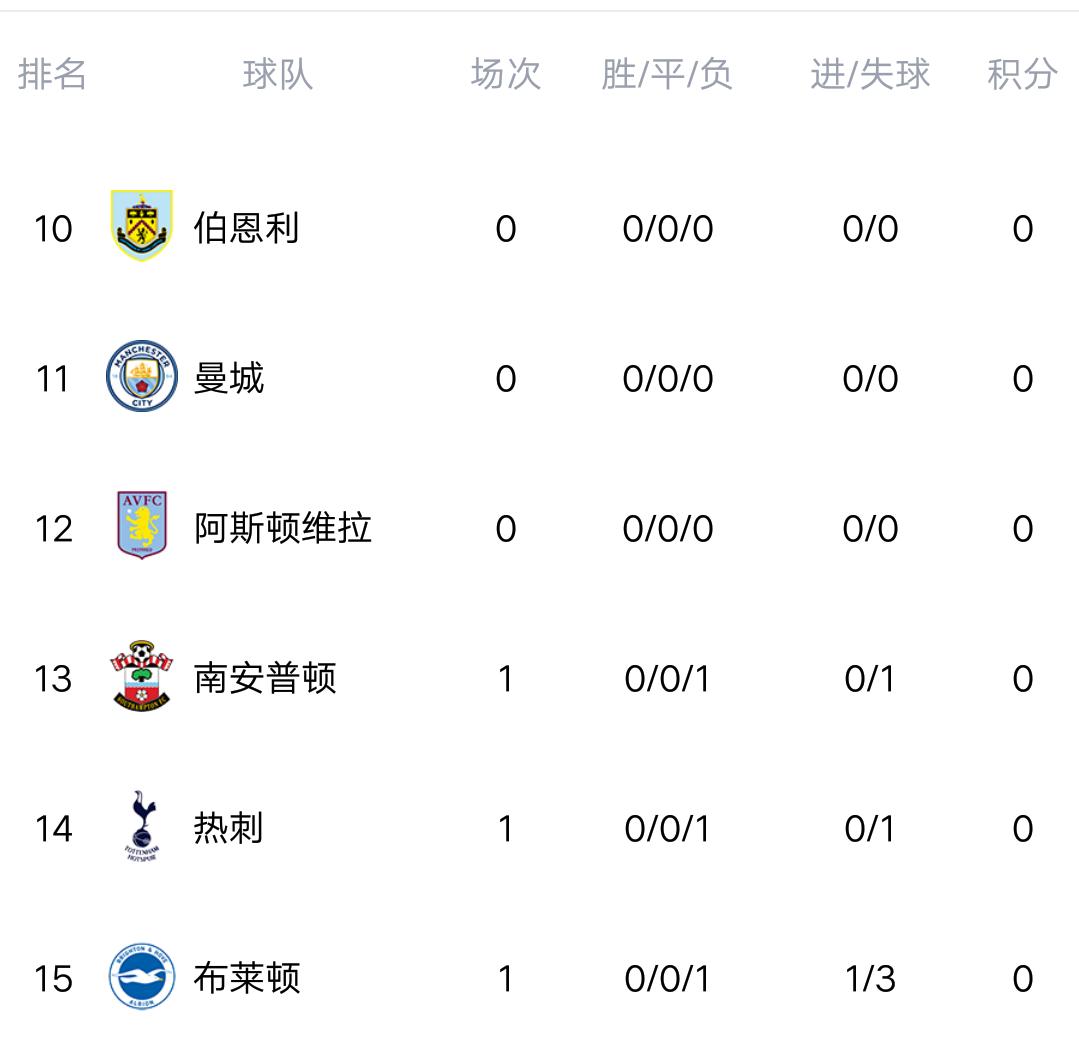Select the 阿斯顿维拉 team name
This screenshot has width=1079, height=1061.
[282, 528]
